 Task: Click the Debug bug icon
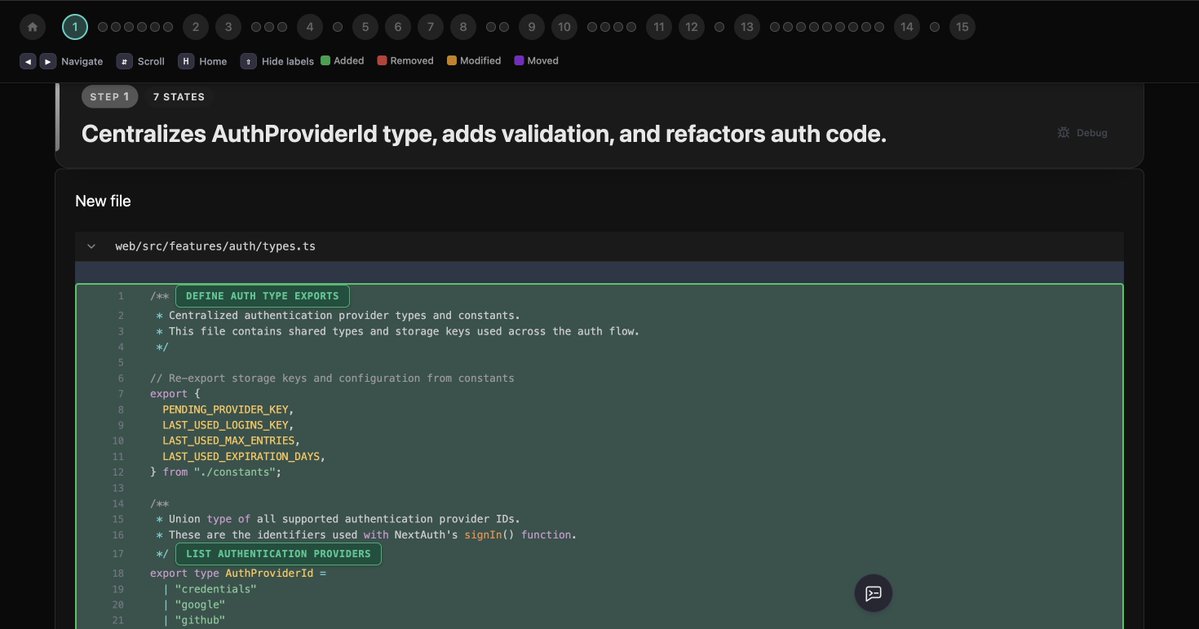1063,133
